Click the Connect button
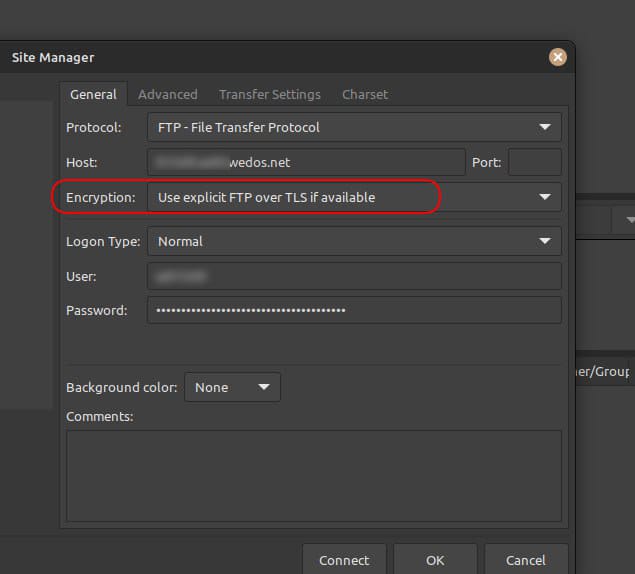The height and width of the screenshot is (574, 635). point(344,560)
